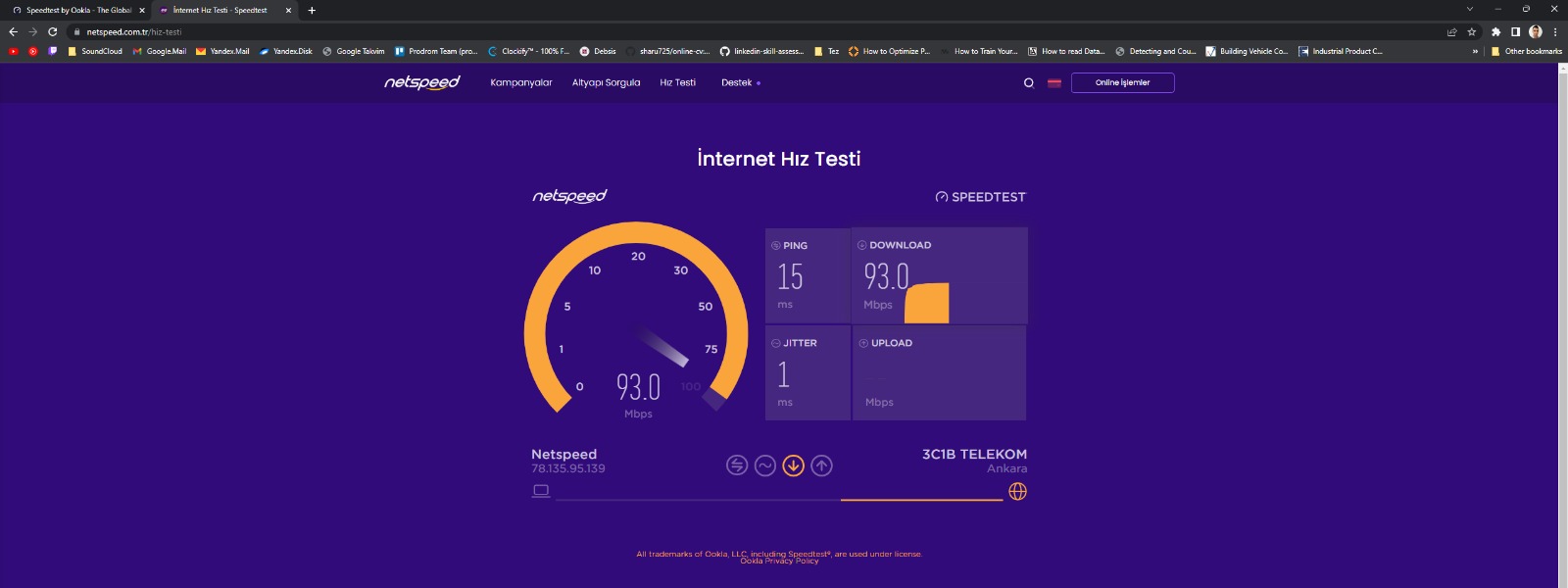Open the Extensions puzzle icon

point(1495,31)
